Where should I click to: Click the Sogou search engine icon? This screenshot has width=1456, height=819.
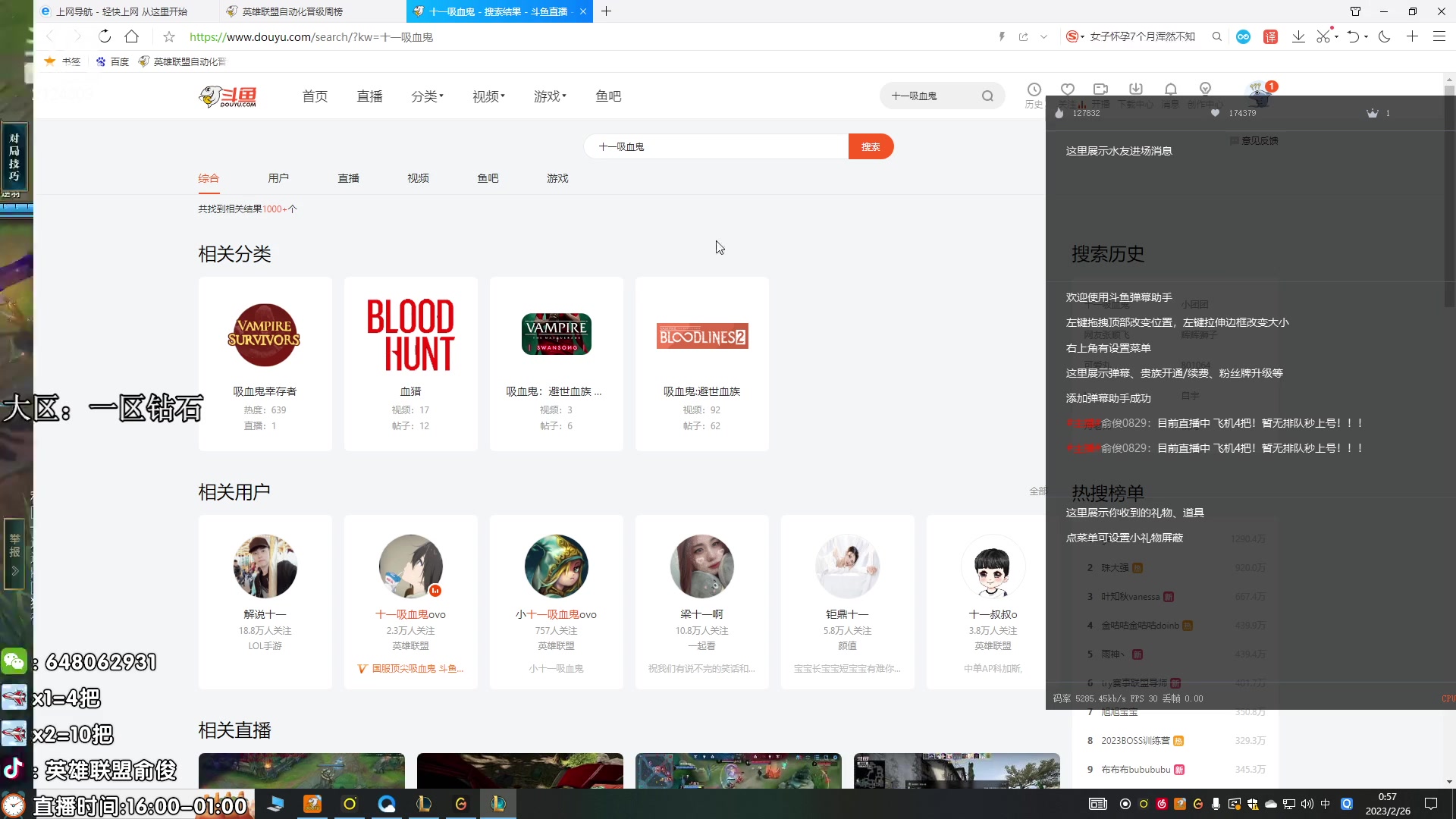click(x=1072, y=36)
